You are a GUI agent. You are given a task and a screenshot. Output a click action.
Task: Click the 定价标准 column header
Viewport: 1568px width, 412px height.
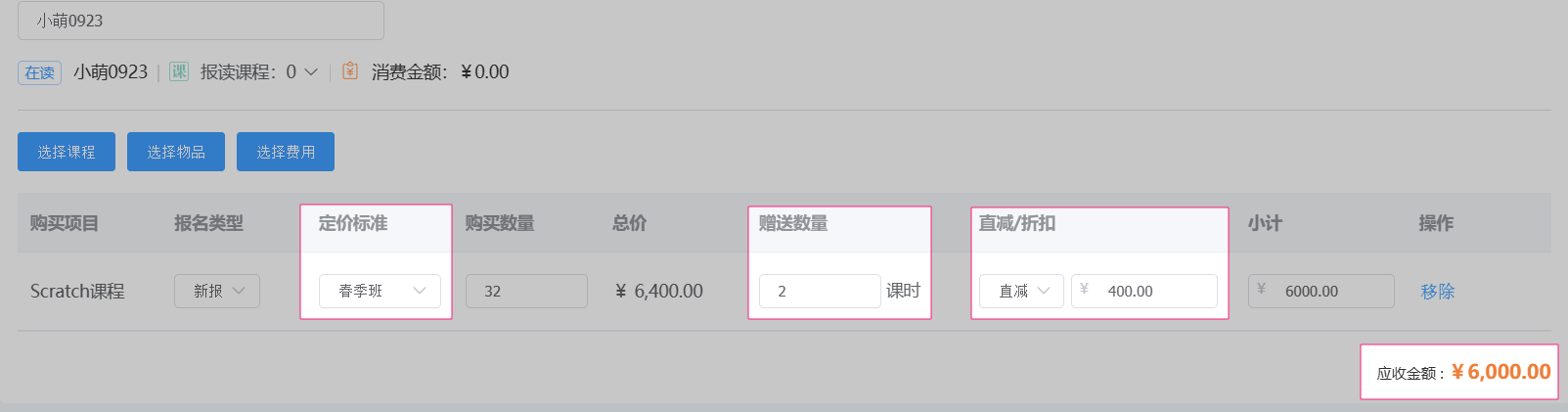(353, 223)
